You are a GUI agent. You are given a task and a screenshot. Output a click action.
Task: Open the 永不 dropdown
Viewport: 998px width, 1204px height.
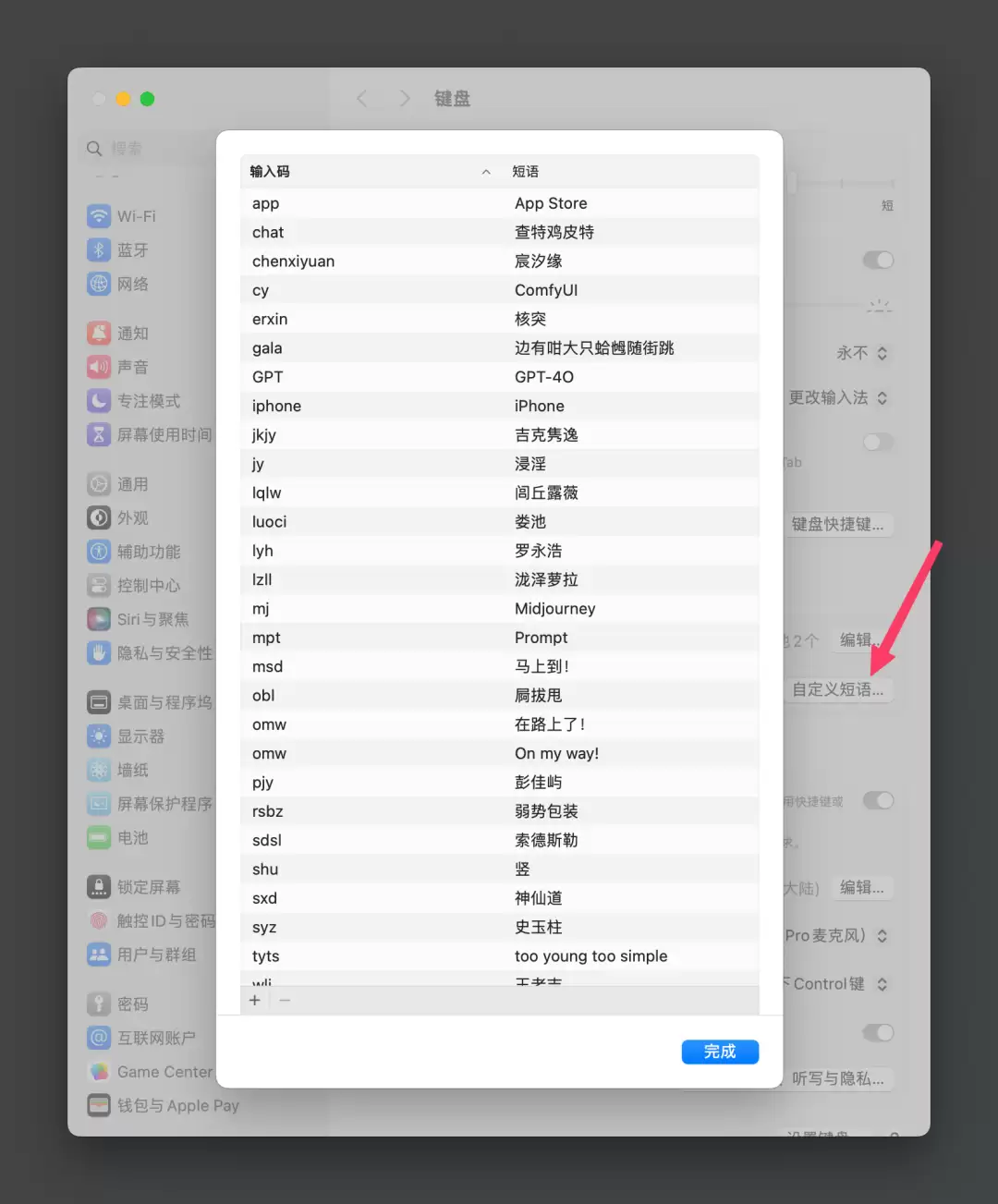[862, 353]
